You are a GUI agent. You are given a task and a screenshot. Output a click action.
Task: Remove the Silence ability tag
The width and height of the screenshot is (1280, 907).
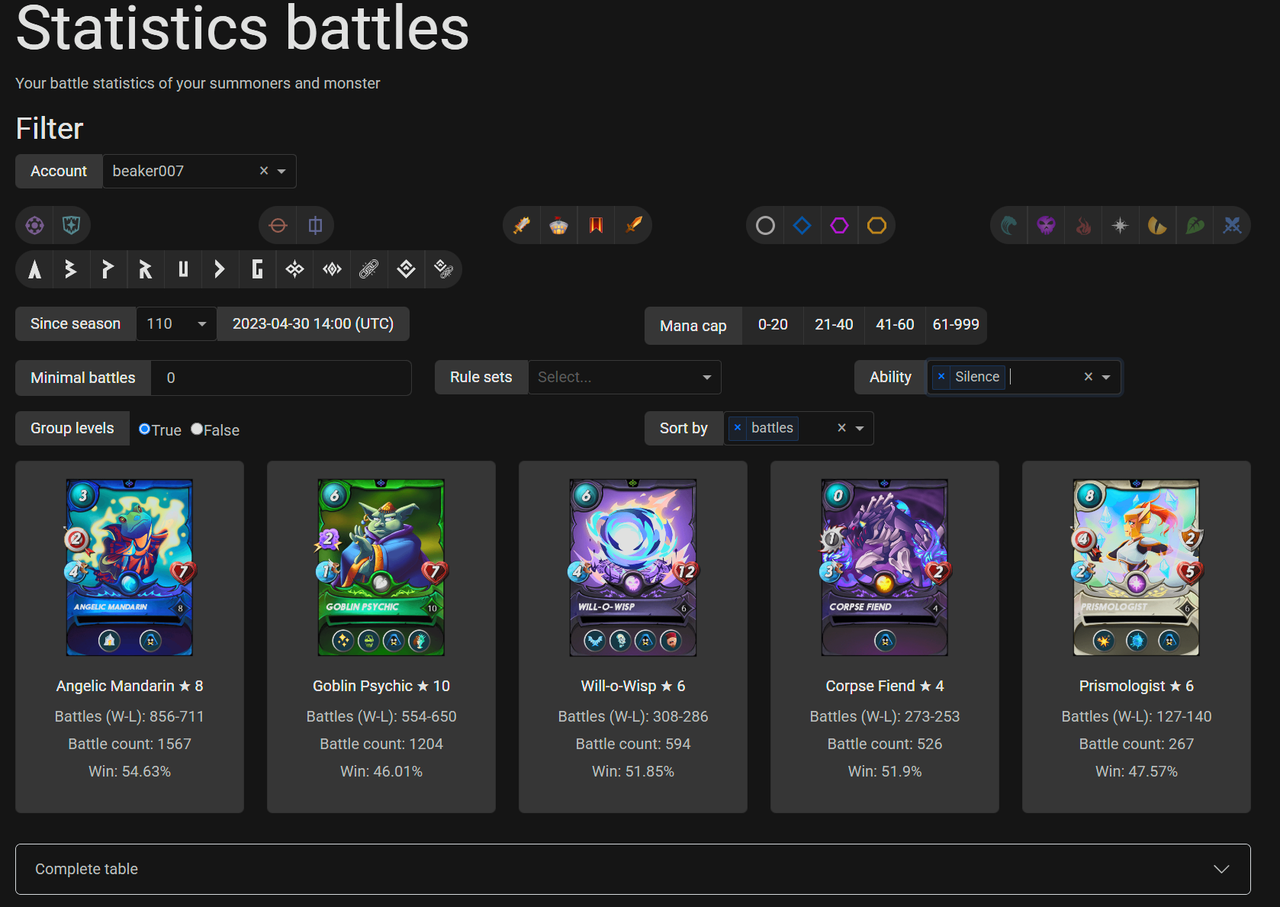pyautogui.click(x=941, y=377)
